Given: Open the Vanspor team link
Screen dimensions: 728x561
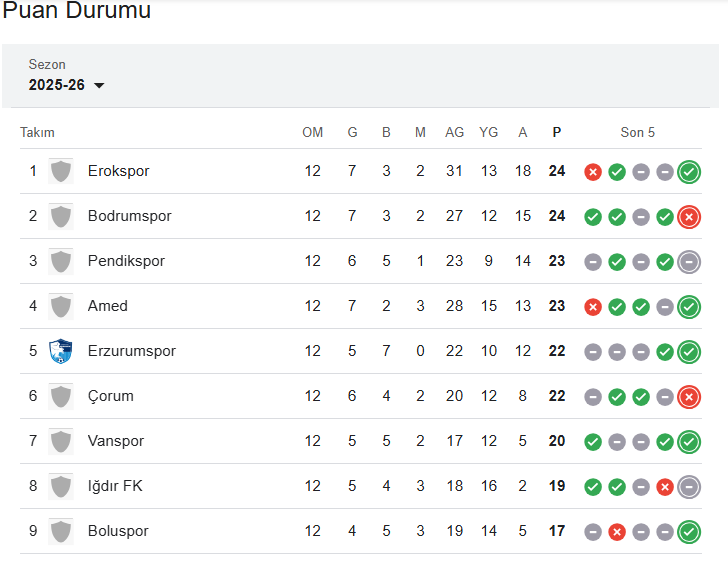Looking at the screenshot, I should click(116, 441).
